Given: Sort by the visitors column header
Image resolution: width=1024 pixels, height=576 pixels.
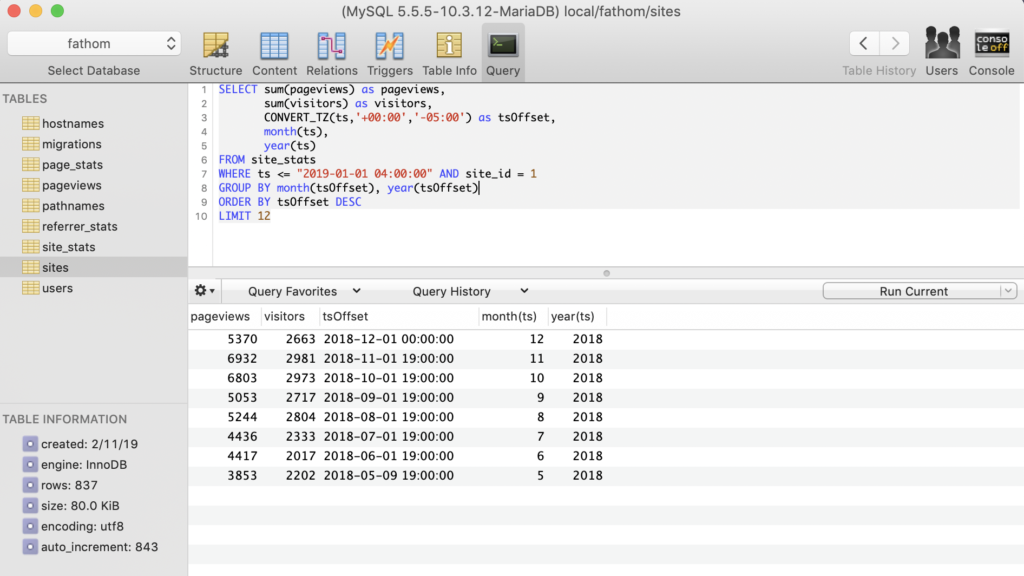Looking at the screenshot, I should coord(285,316).
